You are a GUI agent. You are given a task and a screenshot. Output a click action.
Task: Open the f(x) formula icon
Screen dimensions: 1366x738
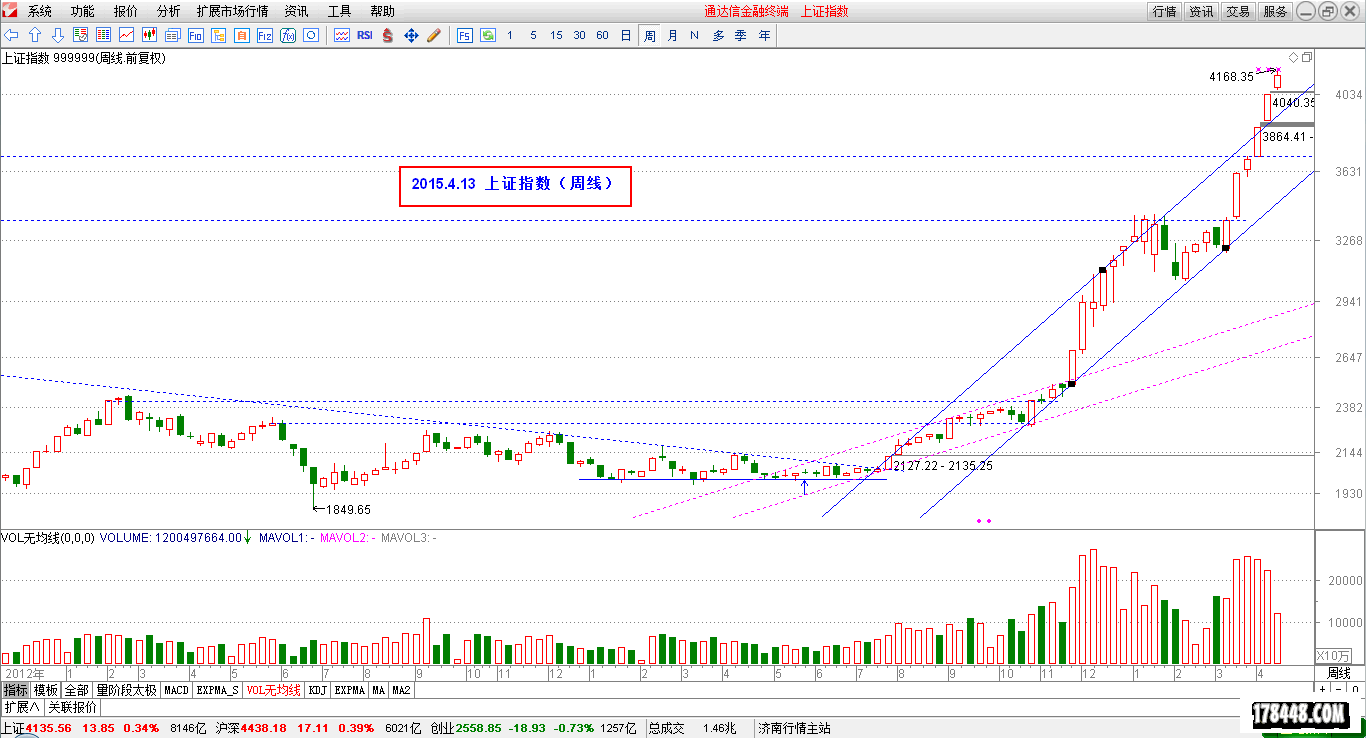pyautogui.click(x=288, y=35)
